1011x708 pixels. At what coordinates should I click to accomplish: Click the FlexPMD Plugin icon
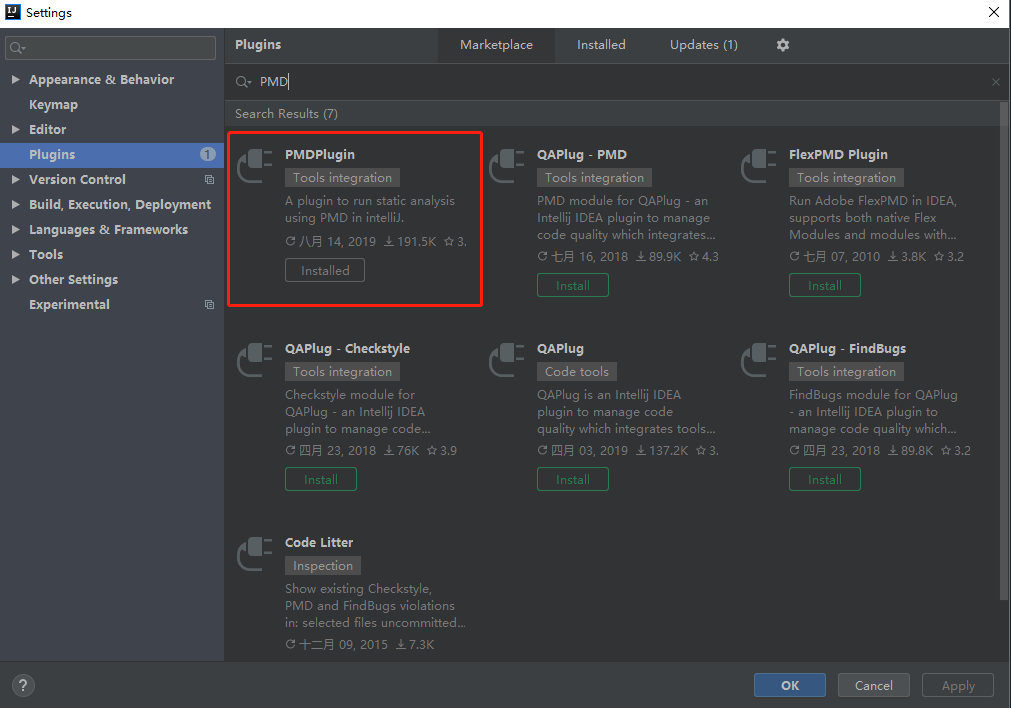click(x=759, y=167)
